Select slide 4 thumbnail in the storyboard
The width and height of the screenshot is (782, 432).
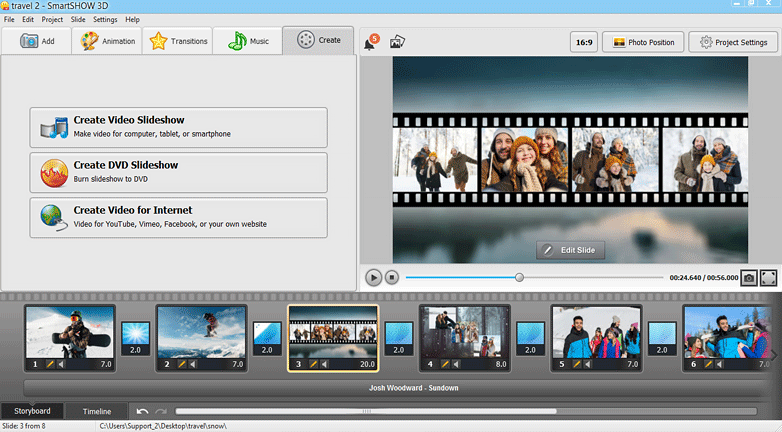[464, 332]
